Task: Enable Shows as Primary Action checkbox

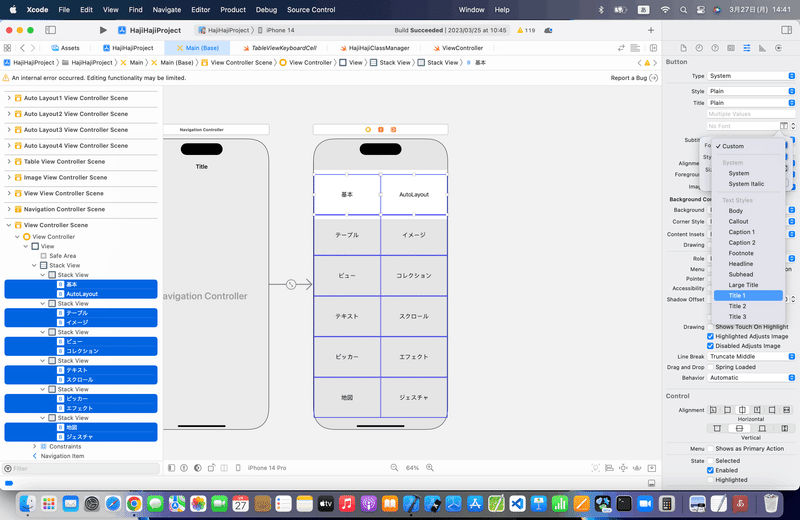Action: tap(710, 449)
